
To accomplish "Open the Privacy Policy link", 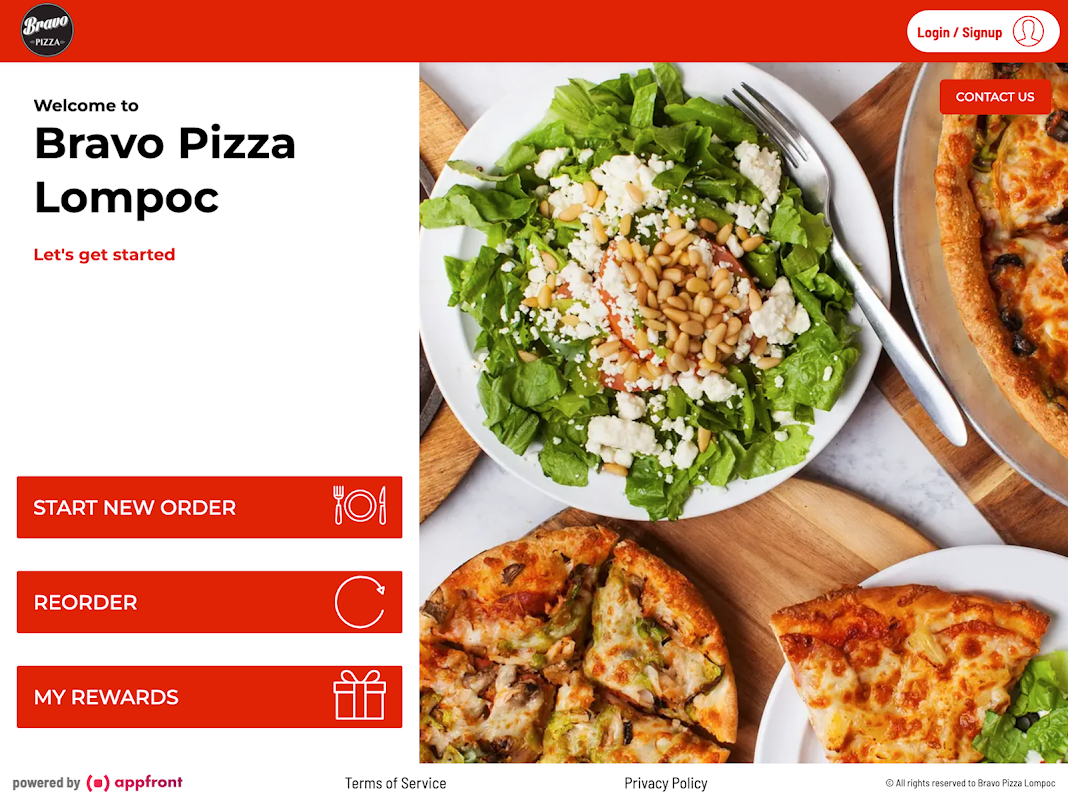I will click(665, 783).
